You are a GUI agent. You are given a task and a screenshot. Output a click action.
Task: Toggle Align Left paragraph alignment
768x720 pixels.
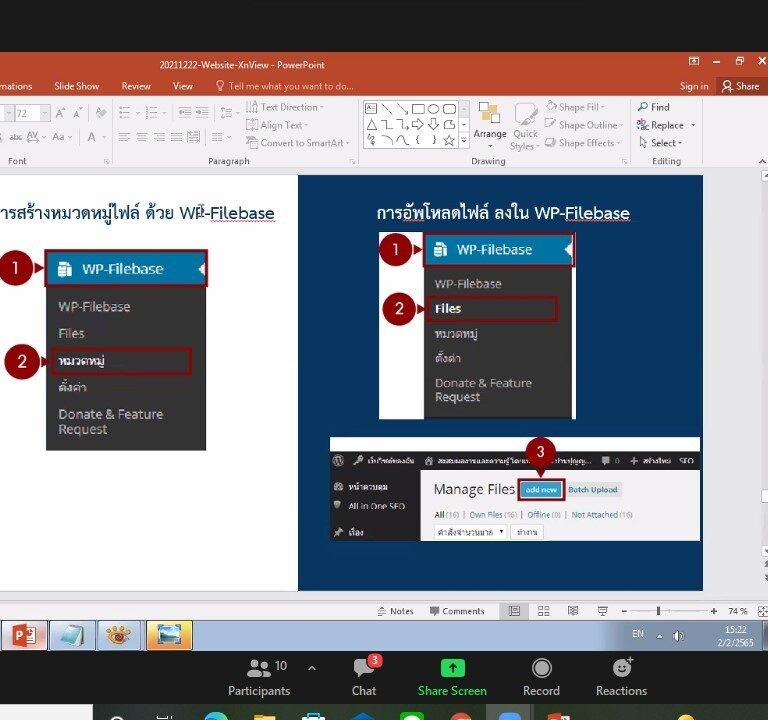point(124,137)
